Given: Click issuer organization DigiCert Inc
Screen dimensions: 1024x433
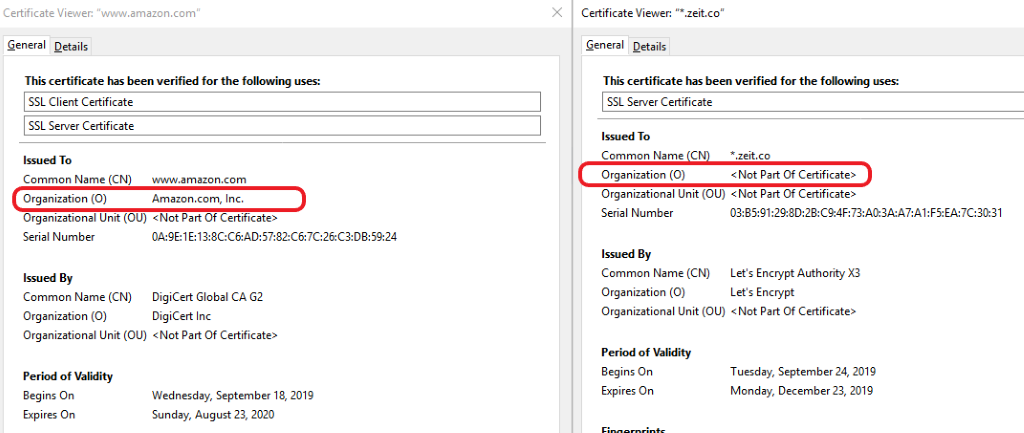Looking at the screenshot, I should coord(181,316).
